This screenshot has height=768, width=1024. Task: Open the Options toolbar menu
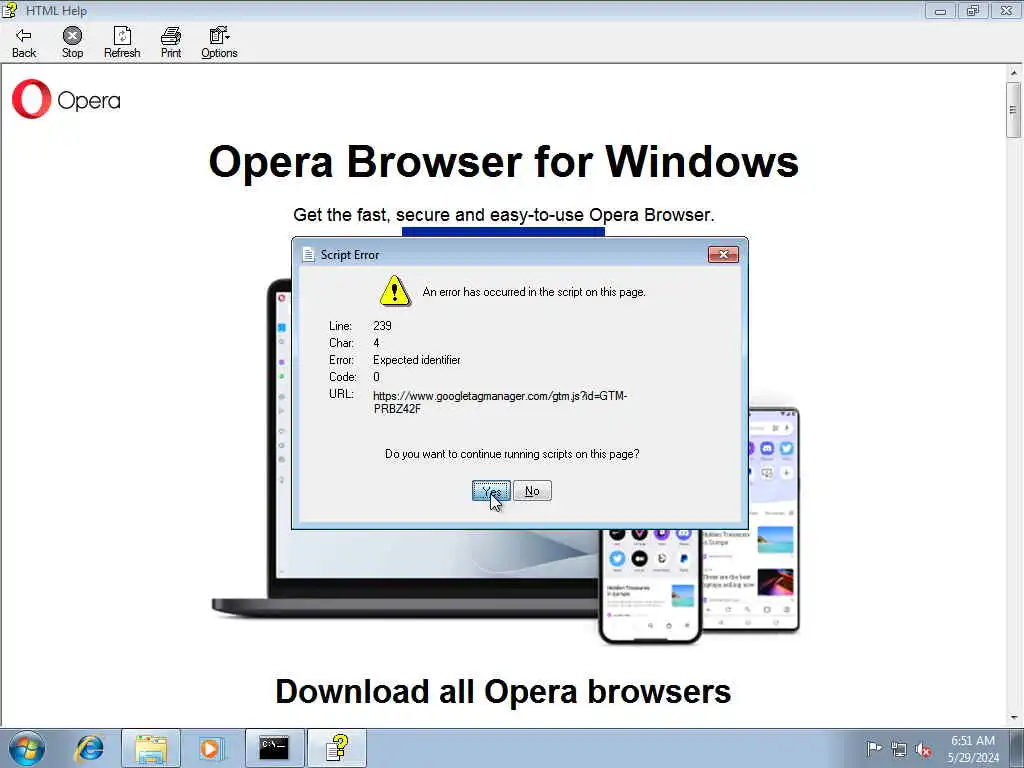tap(219, 43)
